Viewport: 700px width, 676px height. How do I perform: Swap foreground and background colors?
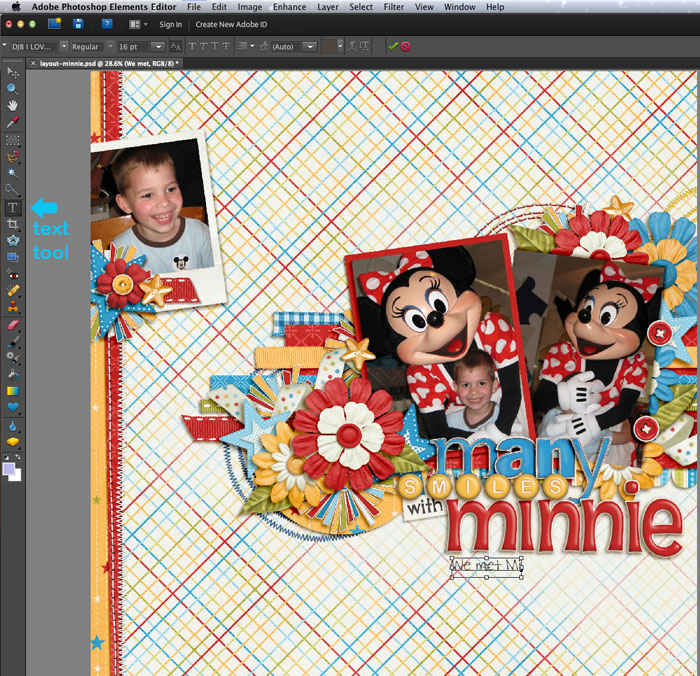click(17, 457)
